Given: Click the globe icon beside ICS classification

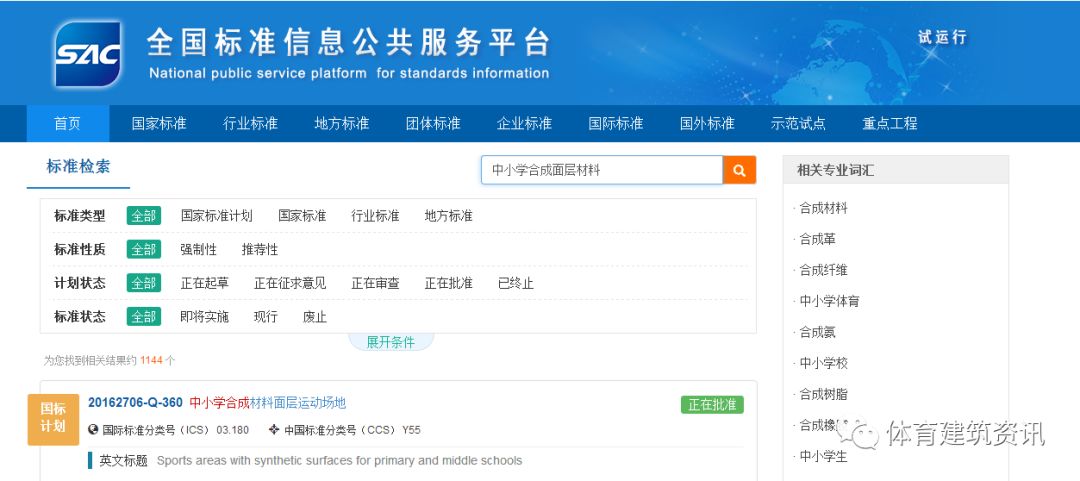Looking at the screenshot, I should coord(94,430).
